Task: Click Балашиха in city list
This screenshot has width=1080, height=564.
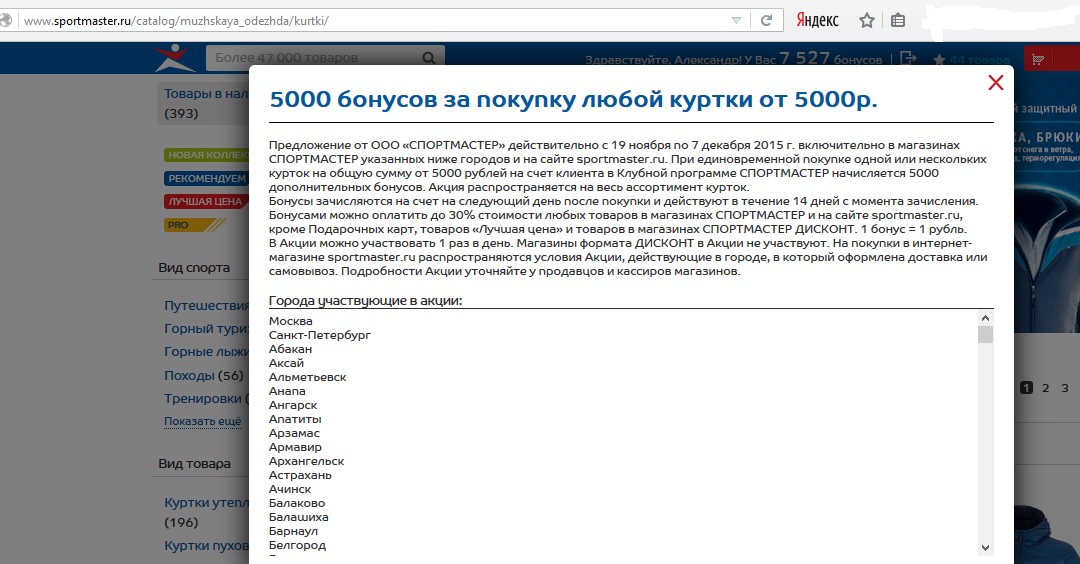Action: click(298, 517)
